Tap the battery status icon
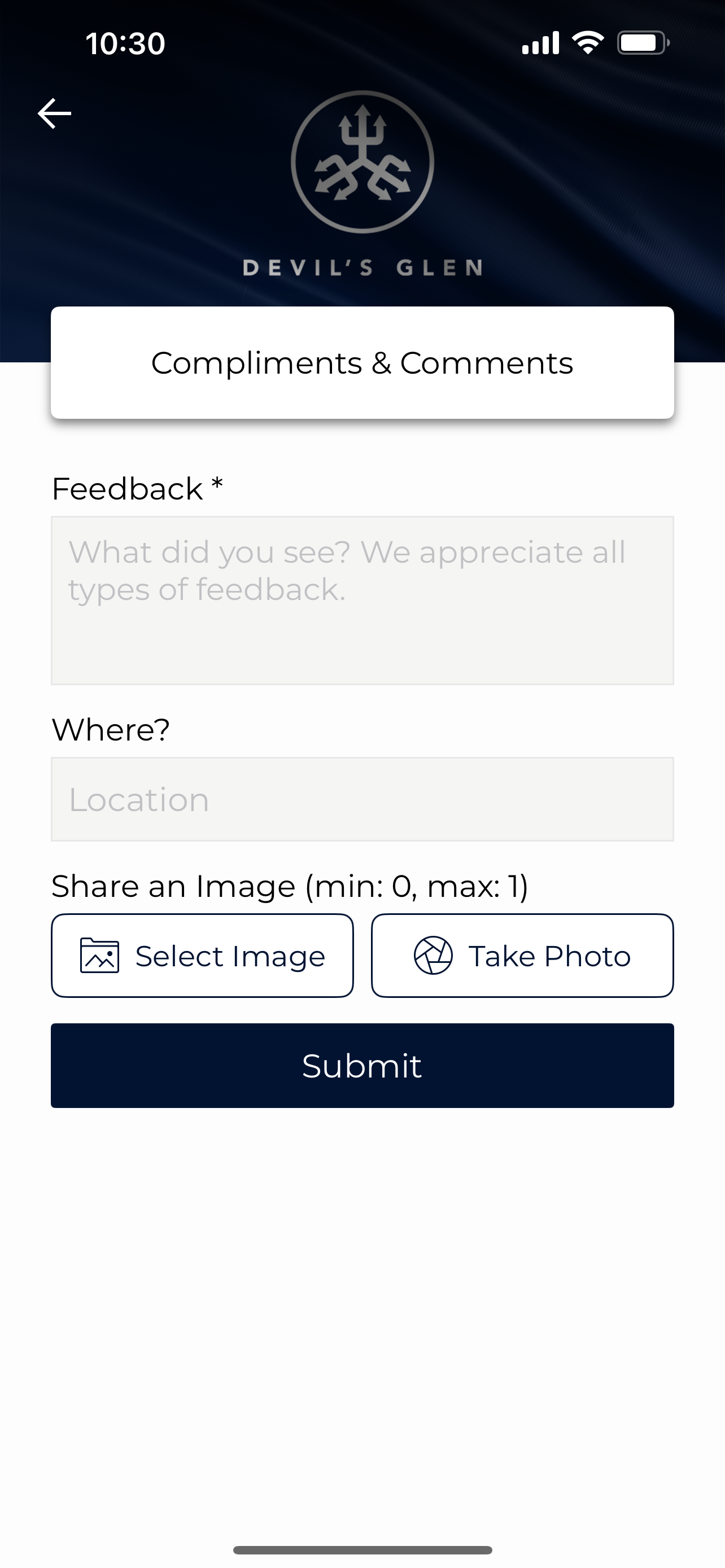 (x=644, y=43)
